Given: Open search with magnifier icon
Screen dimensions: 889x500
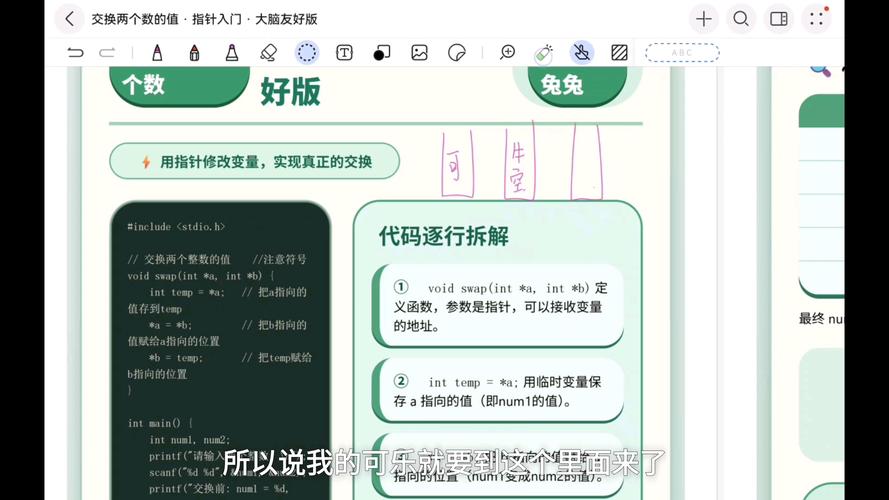Looking at the screenshot, I should pyautogui.click(x=740, y=19).
